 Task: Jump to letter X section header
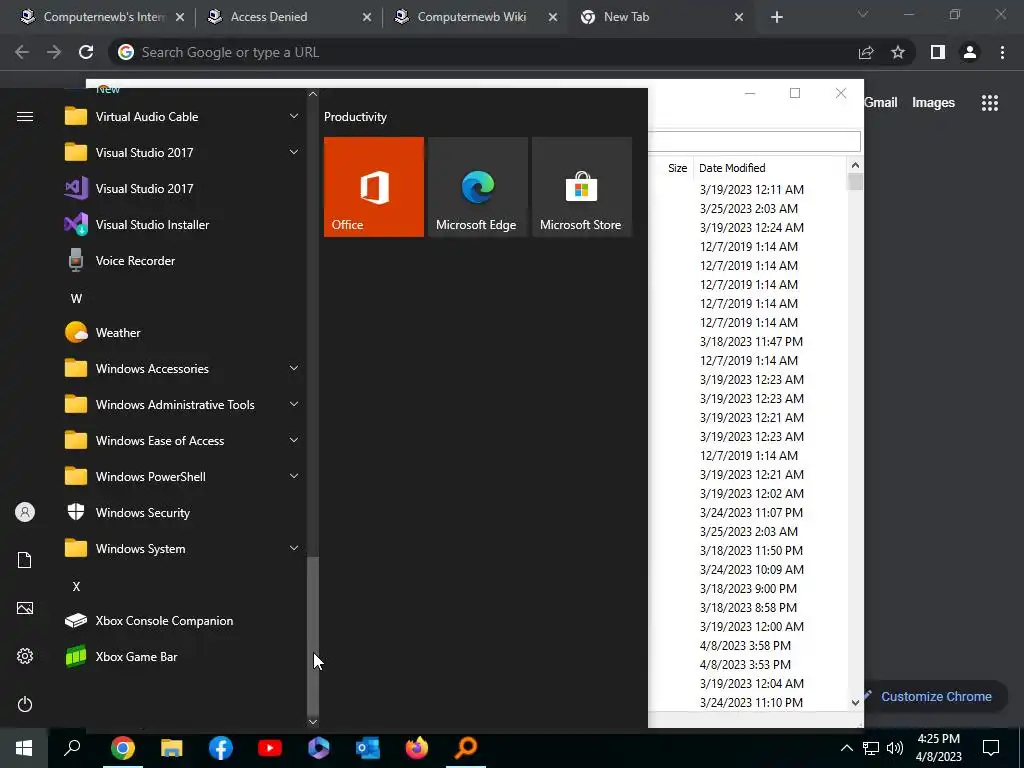click(x=76, y=586)
